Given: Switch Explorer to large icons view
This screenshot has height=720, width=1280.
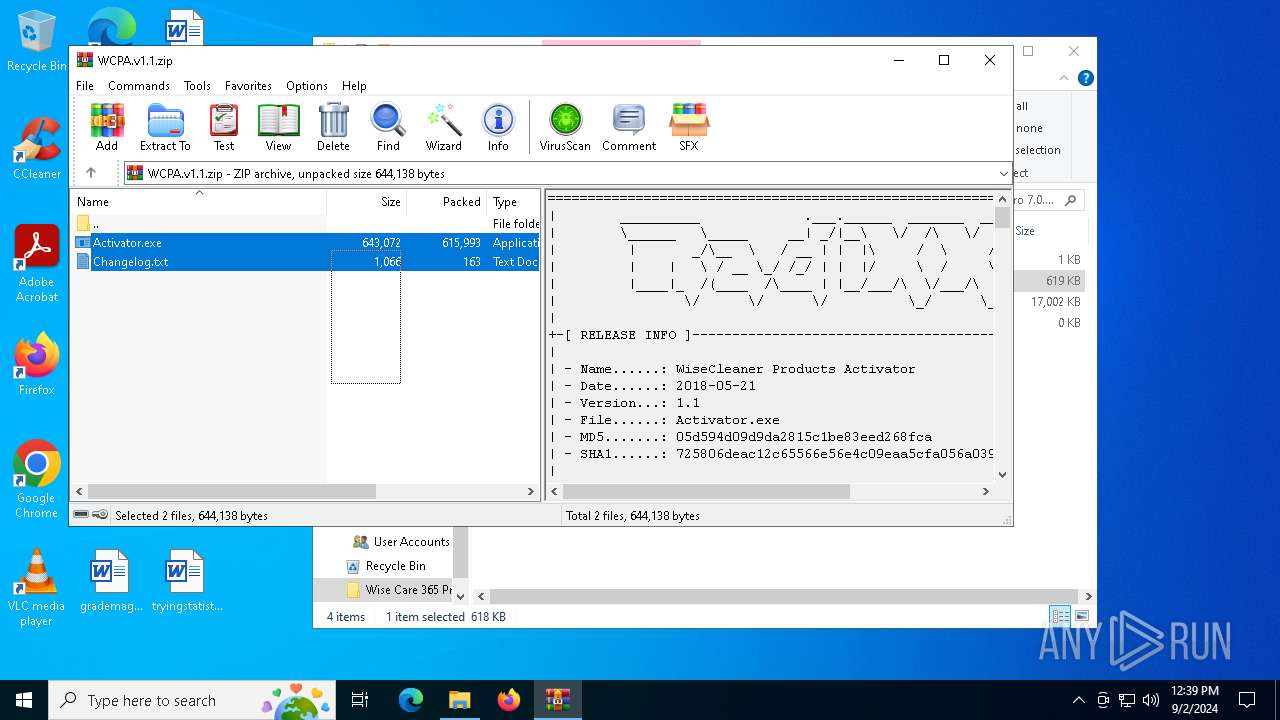Looking at the screenshot, I should (1081, 616).
